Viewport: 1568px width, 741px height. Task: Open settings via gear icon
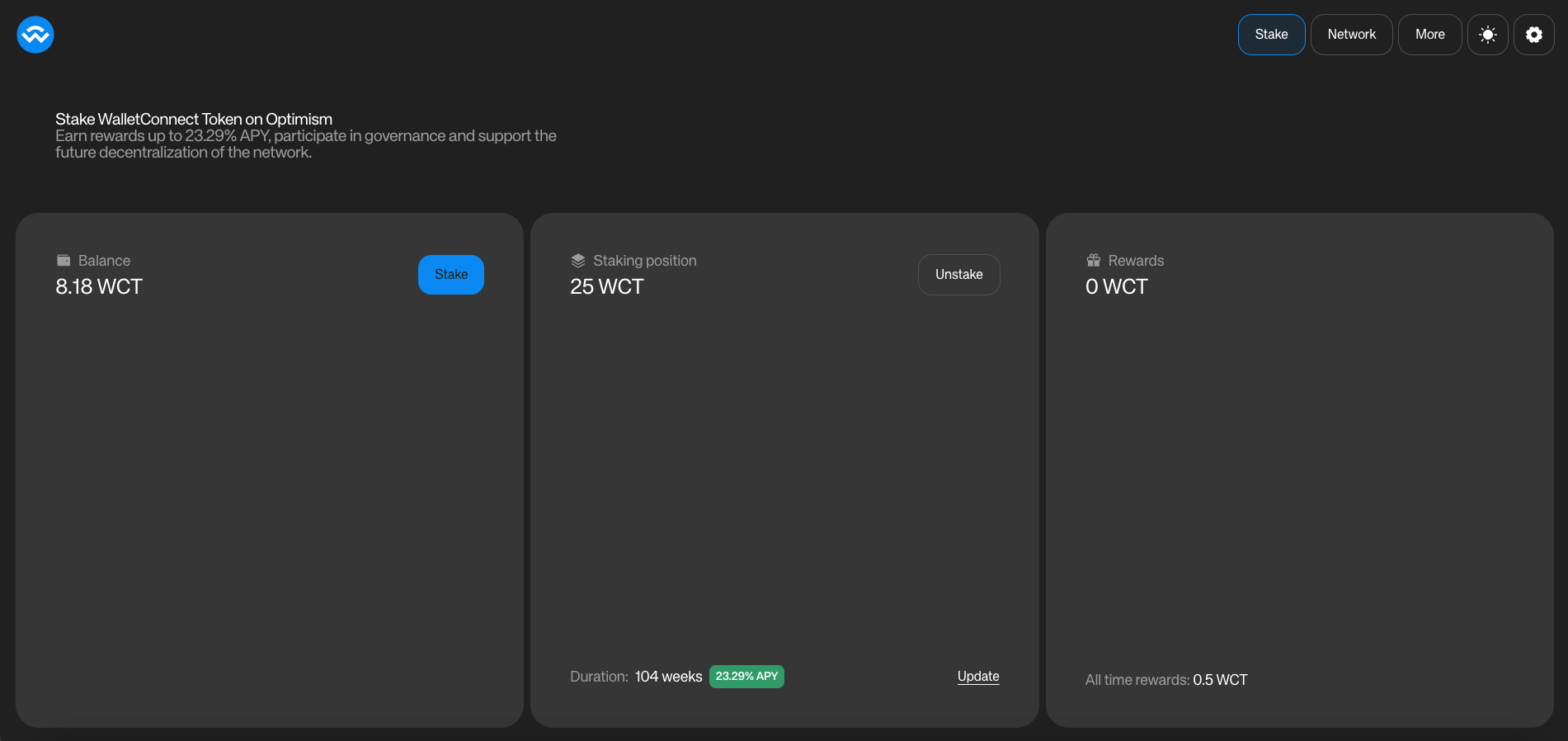click(x=1534, y=35)
